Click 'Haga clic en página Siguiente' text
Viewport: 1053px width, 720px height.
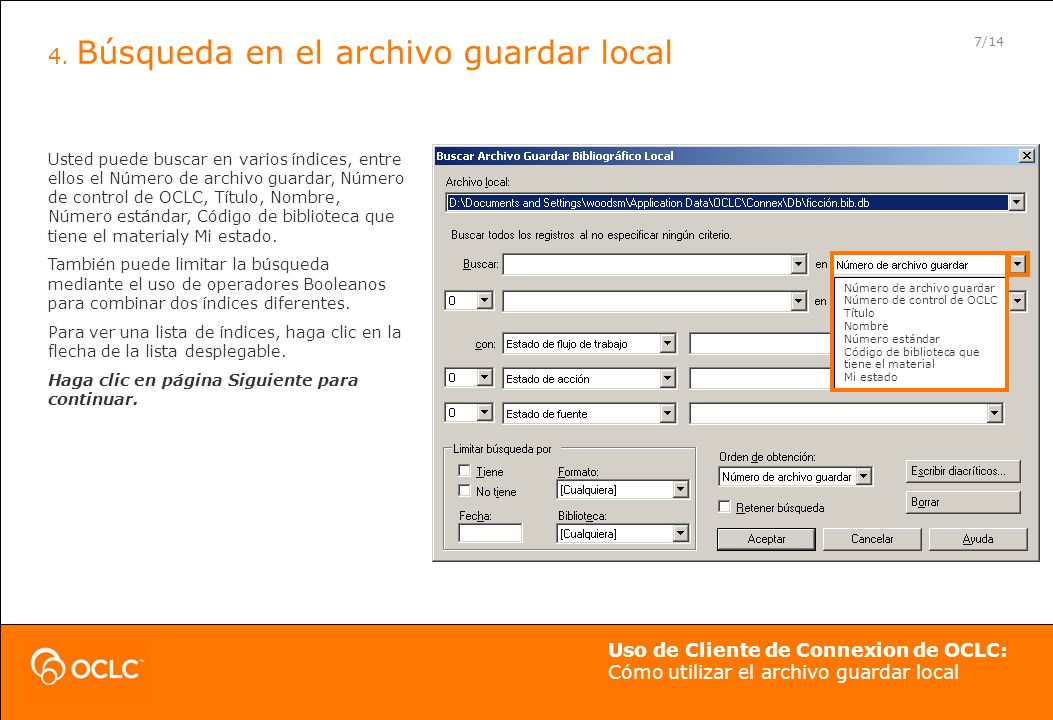coord(203,390)
